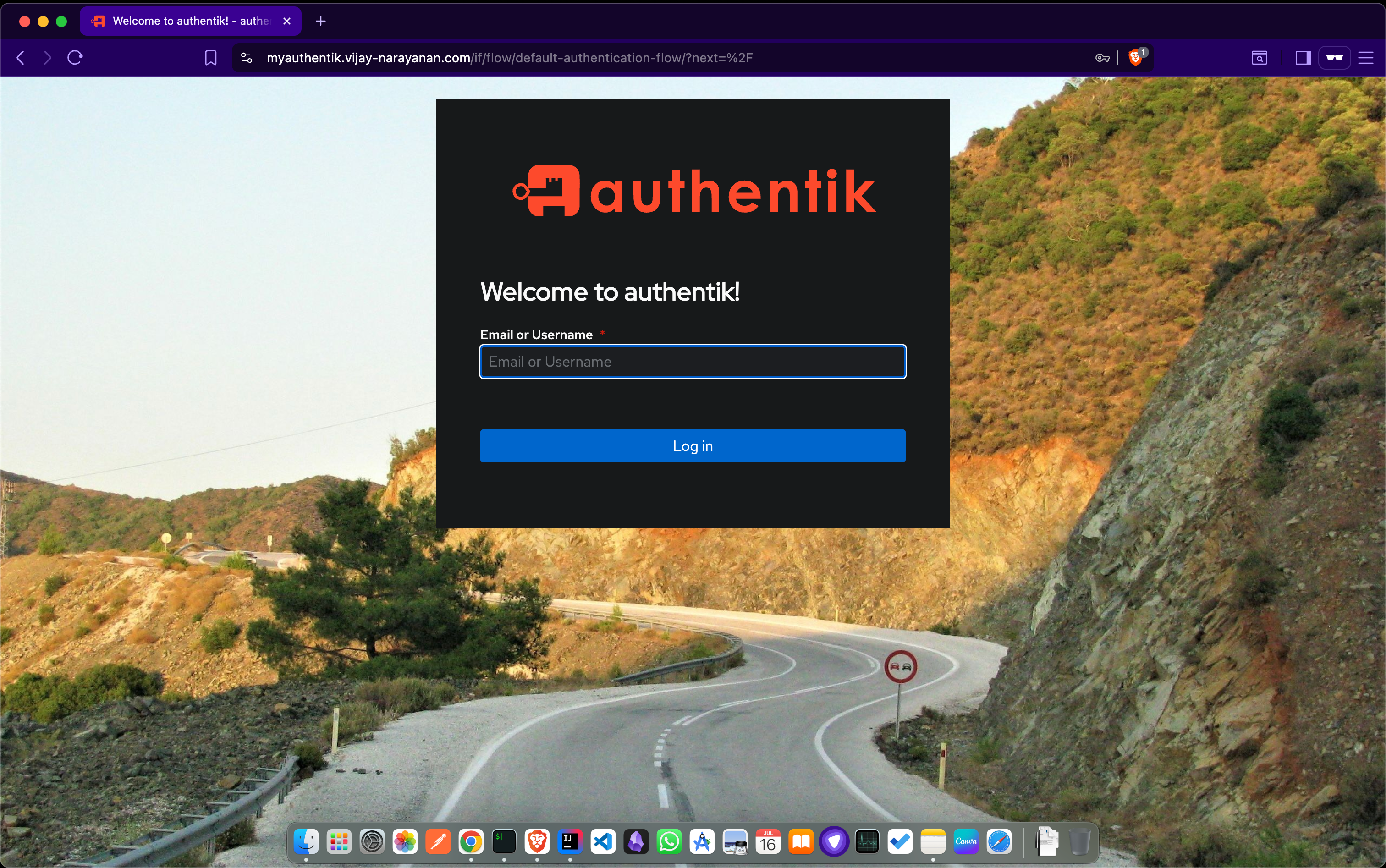Open the browser hamburger menu
Image resolution: width=1386 pixels, height=868 pixels.
[x=1366, y=58]
